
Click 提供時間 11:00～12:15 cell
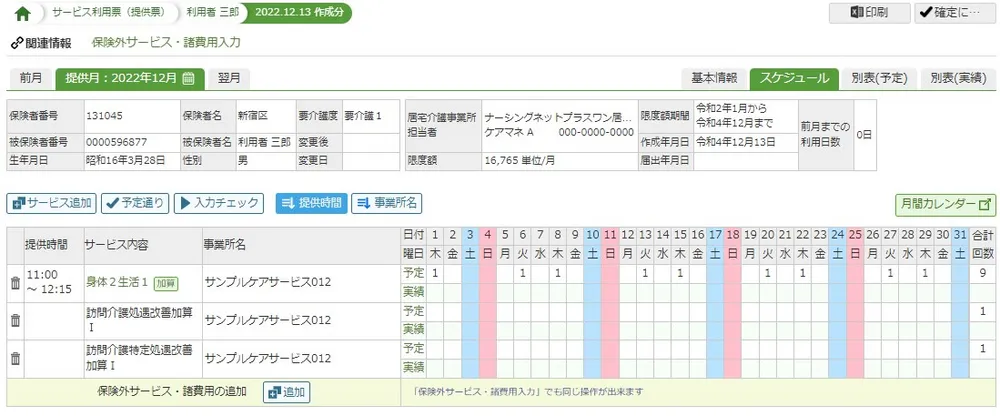click(x=54, y=283)
